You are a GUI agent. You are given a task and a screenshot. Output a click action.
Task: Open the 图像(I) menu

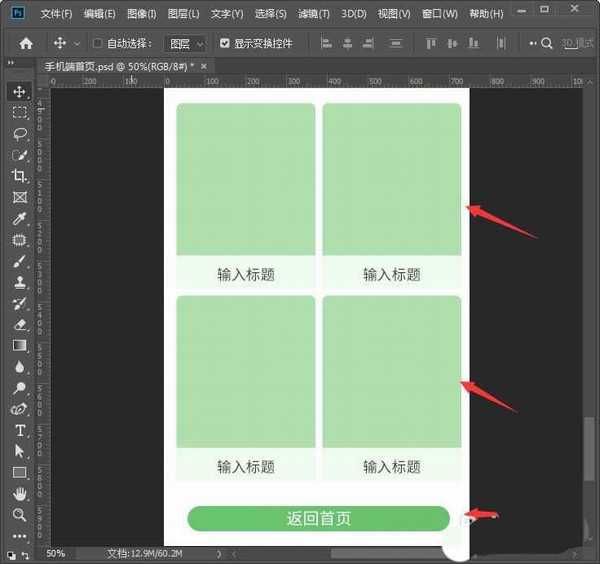tap(142, 14)
